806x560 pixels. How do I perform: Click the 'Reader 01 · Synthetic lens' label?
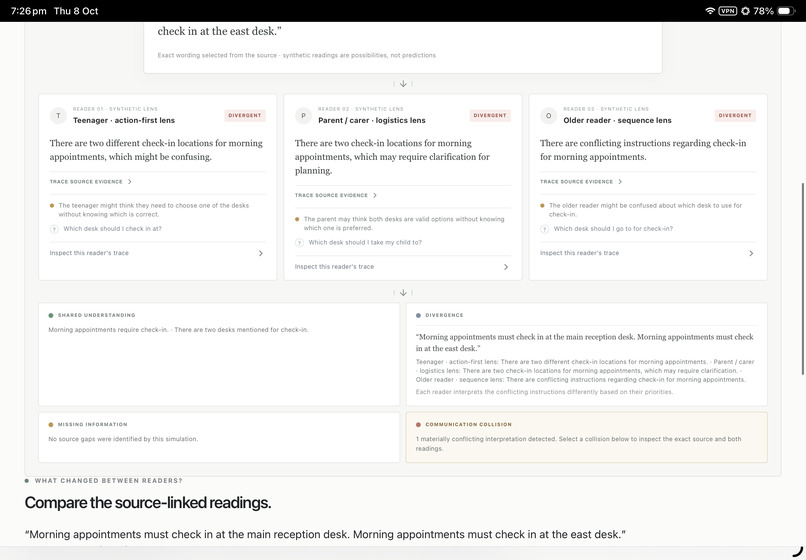[x=115, y=109]
